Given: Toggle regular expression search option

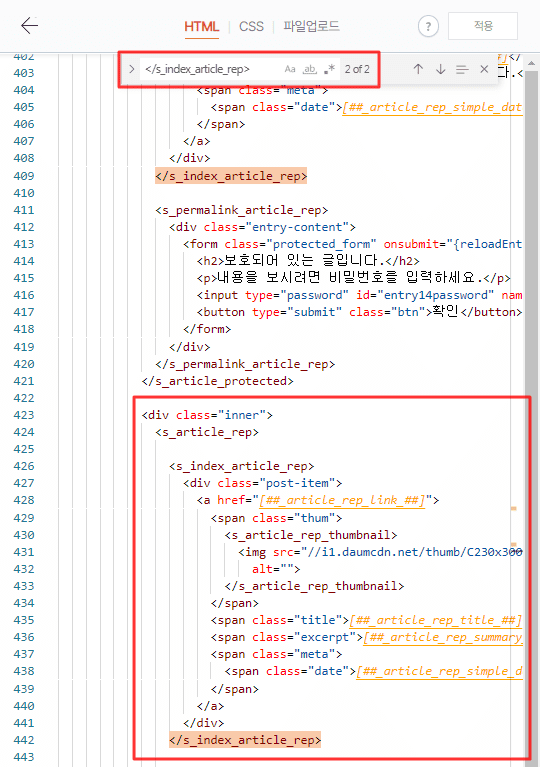Looking at the screenshot, I should (x=329, y=69).
